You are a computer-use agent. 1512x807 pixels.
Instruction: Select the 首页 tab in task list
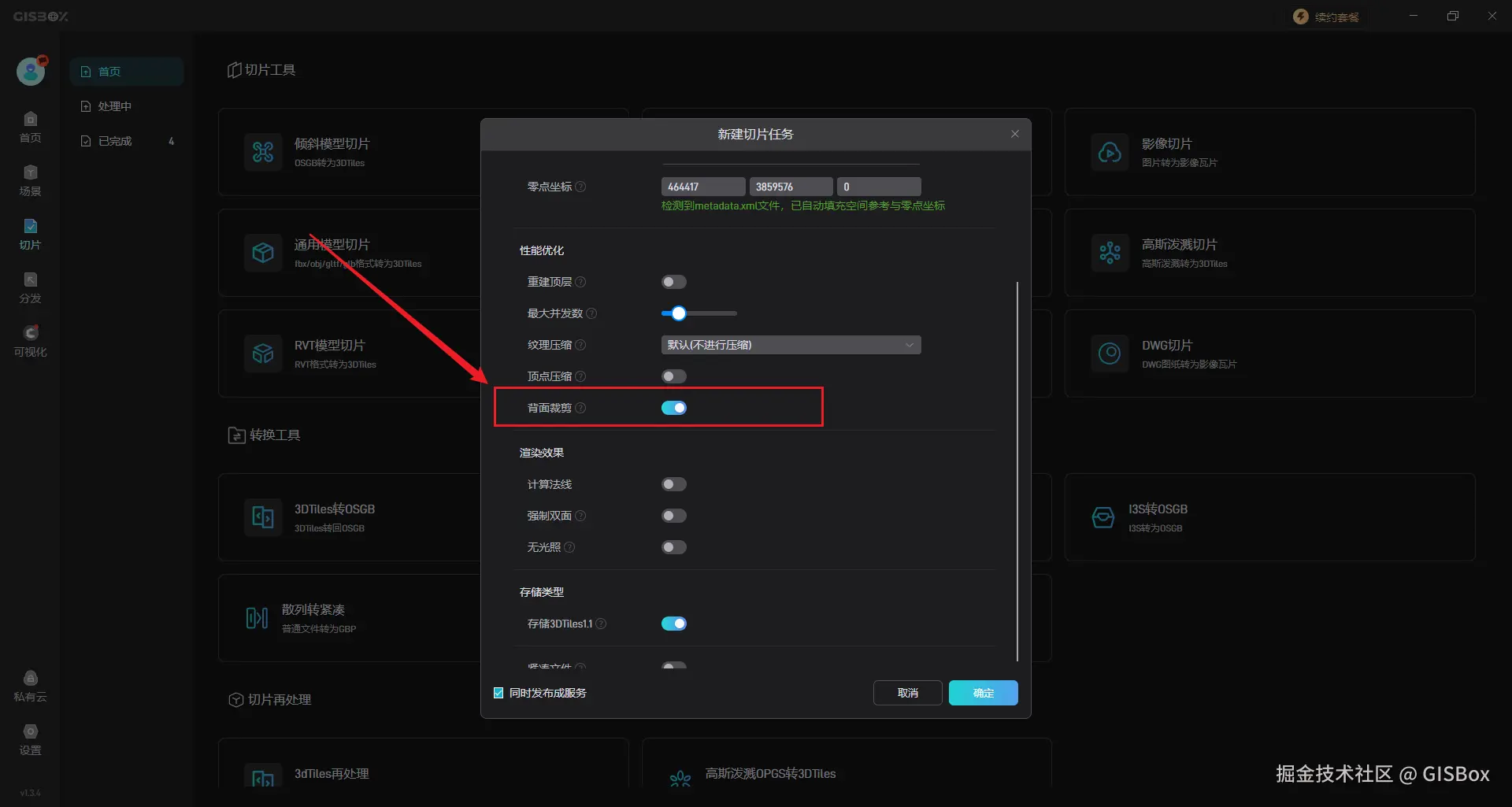coord(127,72)
